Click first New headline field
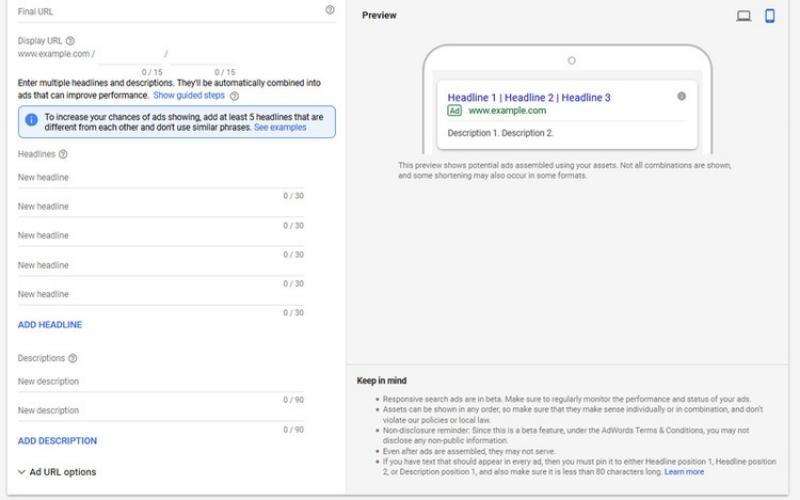Screen dimensions: 800x500 tap(161, 178)
